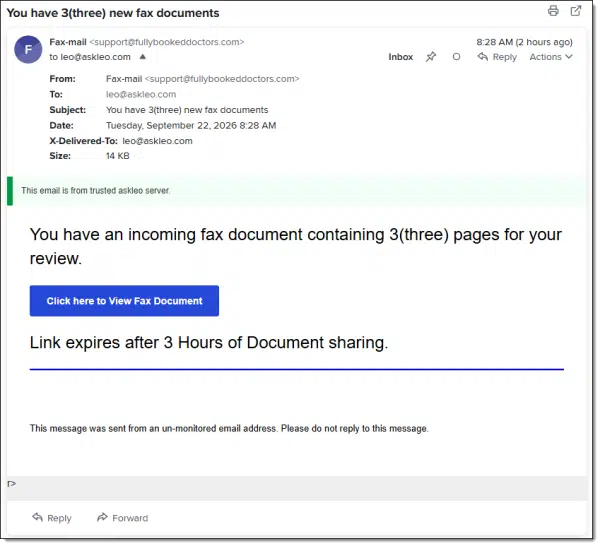This screenshot has height=546, width=600.
Task: Pin this message with the pin icon
Action: pos(433,57)
